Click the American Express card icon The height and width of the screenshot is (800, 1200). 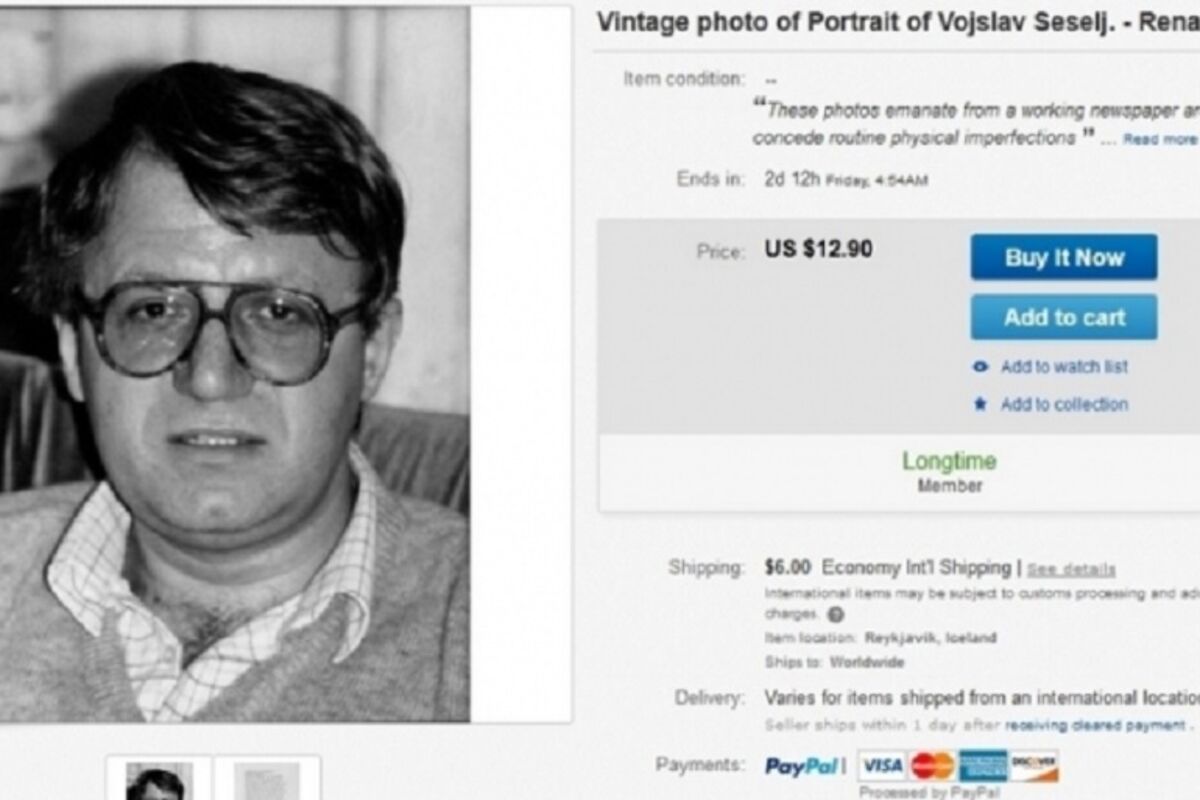[x=983, y=766]
